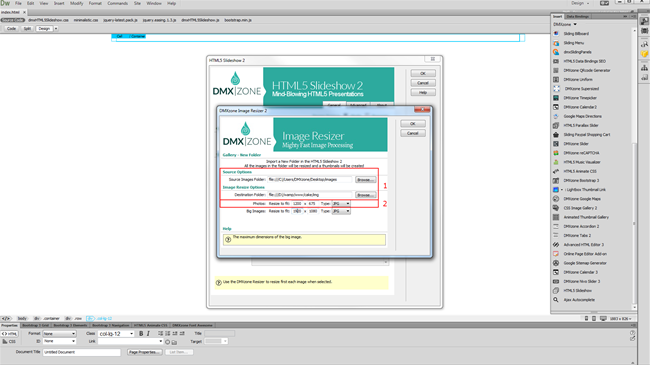Choose Google Maps Directions insert icon
The image size is (650, 365).
tap(556, 116)
